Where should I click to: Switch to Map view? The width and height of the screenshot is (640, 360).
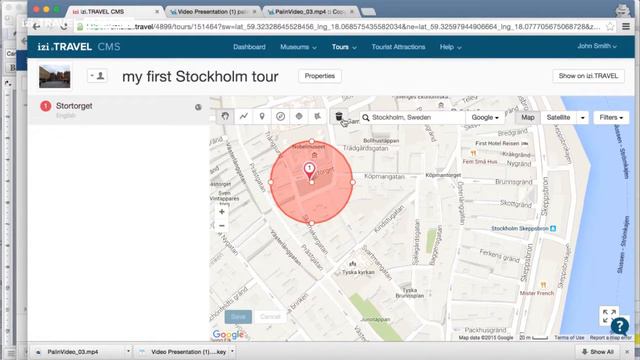click(x=528, y=118)
